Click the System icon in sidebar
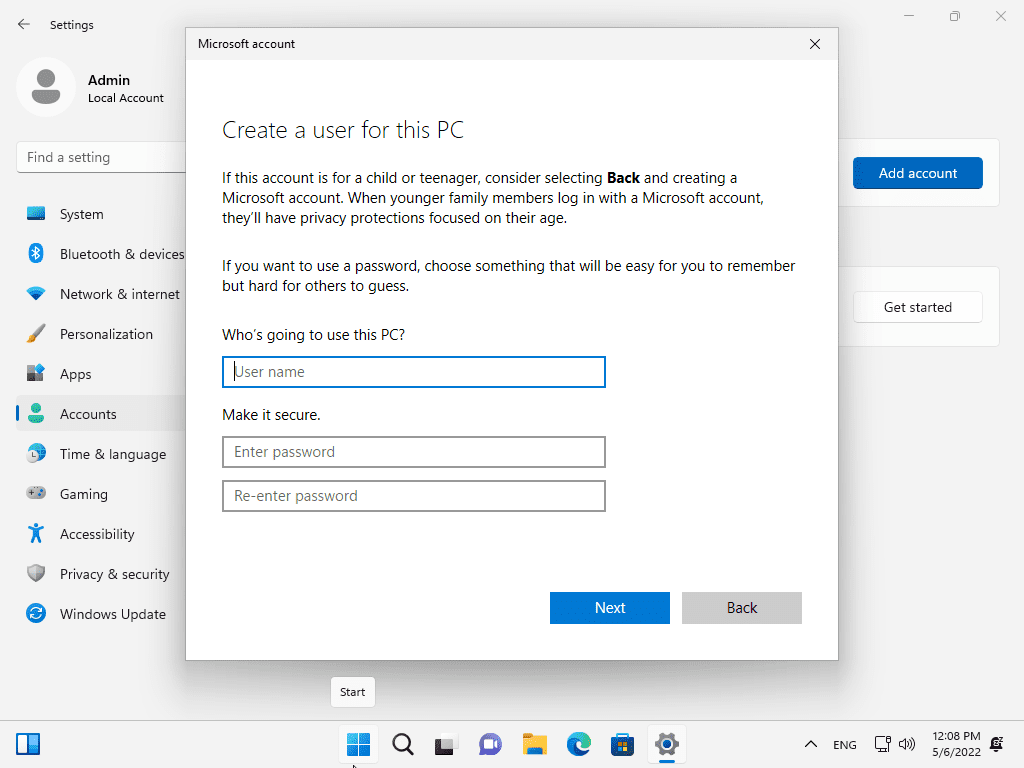This screenshot has width=1024, height=768. point(36,214)
